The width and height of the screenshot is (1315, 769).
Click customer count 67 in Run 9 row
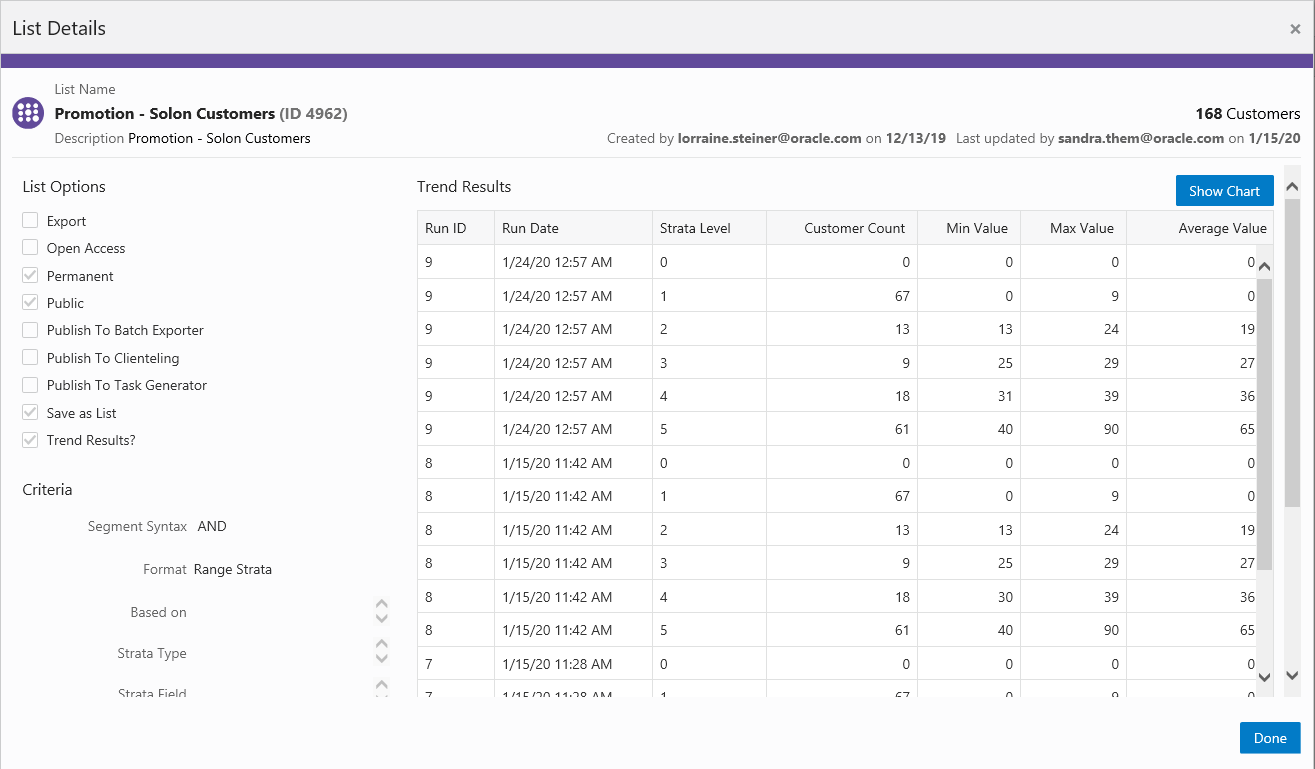(x=902, y=296)
